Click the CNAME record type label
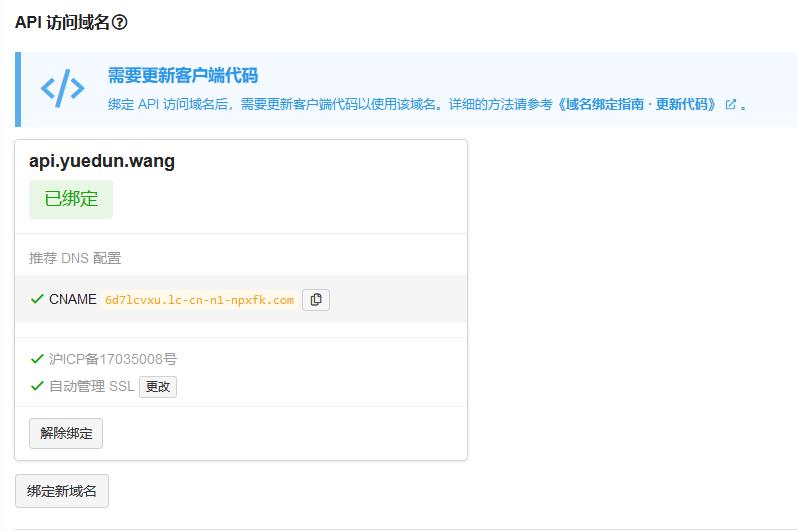This screenshot has height=531, width=797. [x=73, y=299]
